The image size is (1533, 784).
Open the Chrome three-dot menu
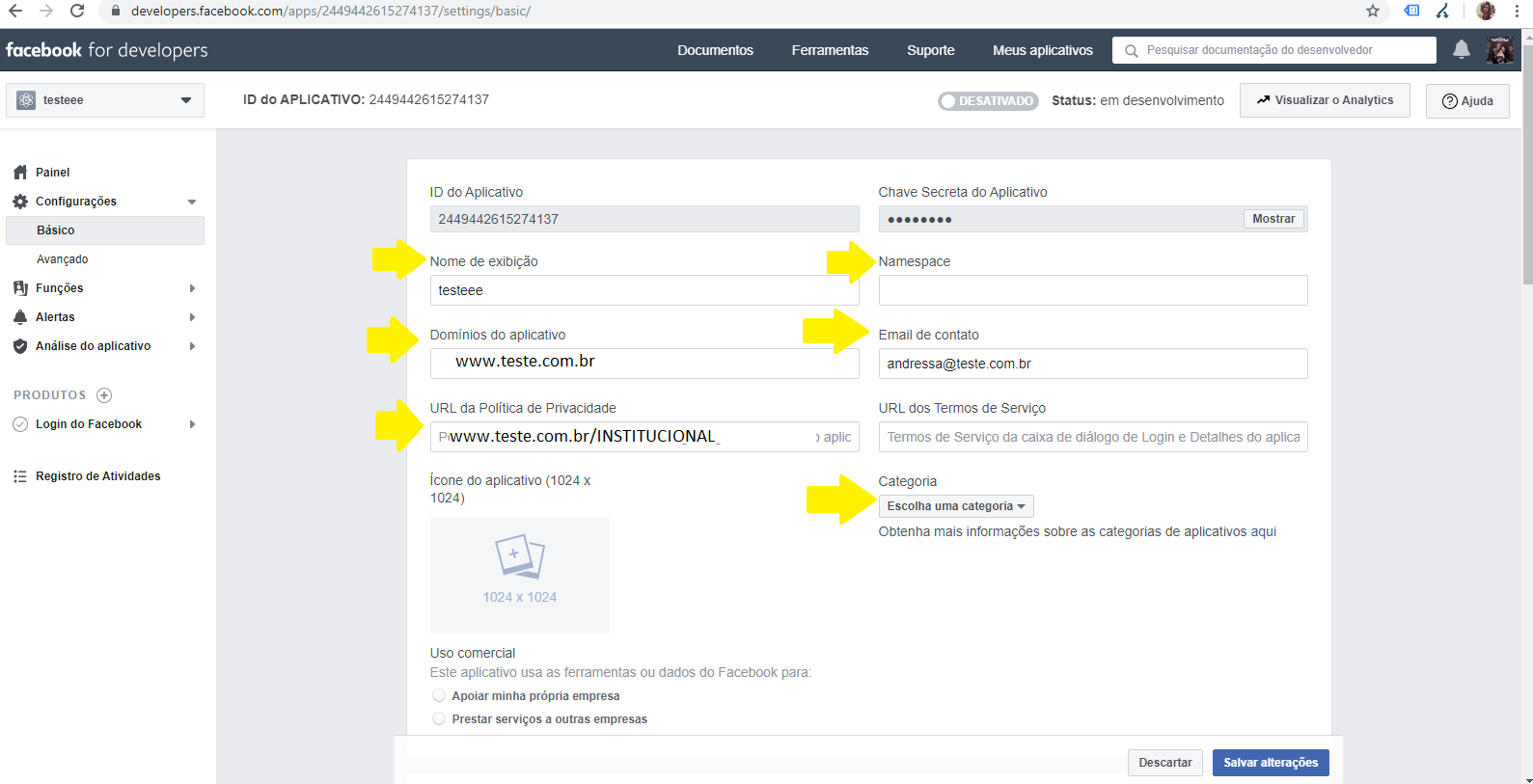pos(1517,11)
